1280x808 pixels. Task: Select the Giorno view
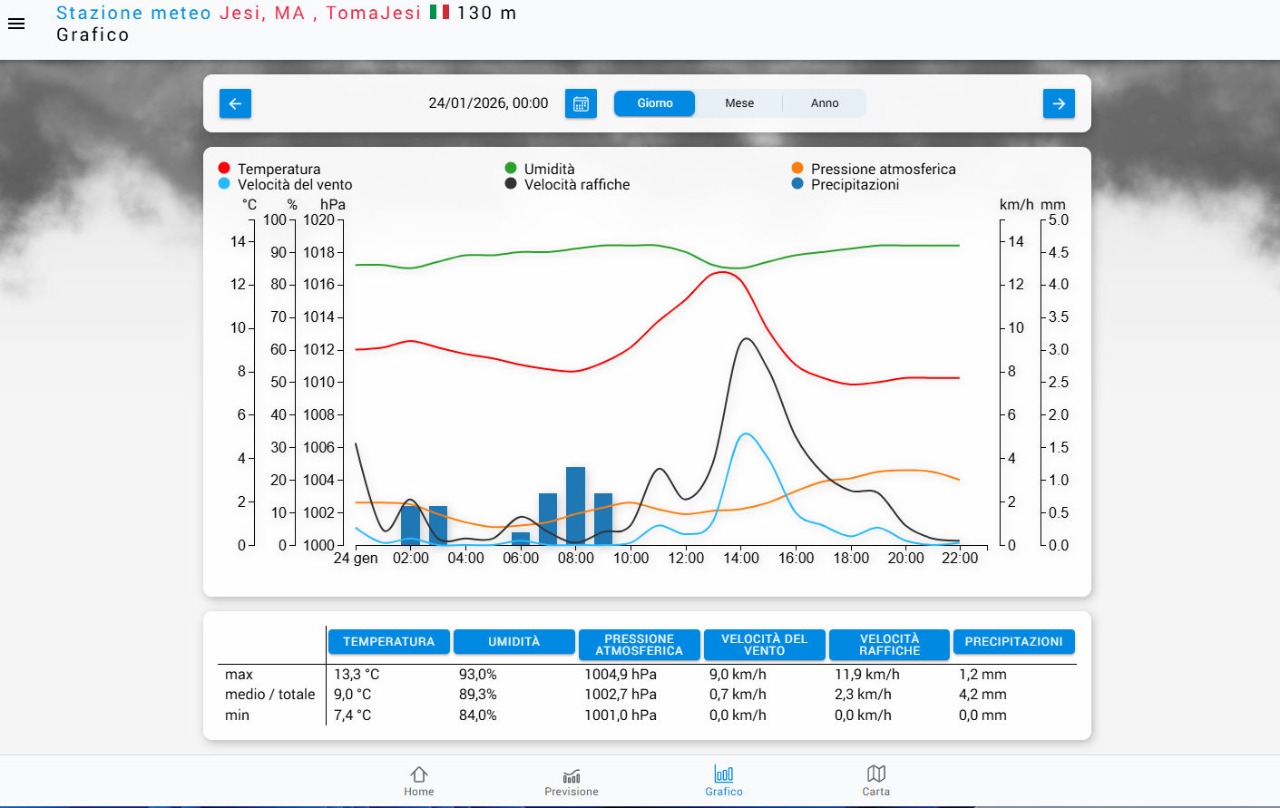point(655,104)
